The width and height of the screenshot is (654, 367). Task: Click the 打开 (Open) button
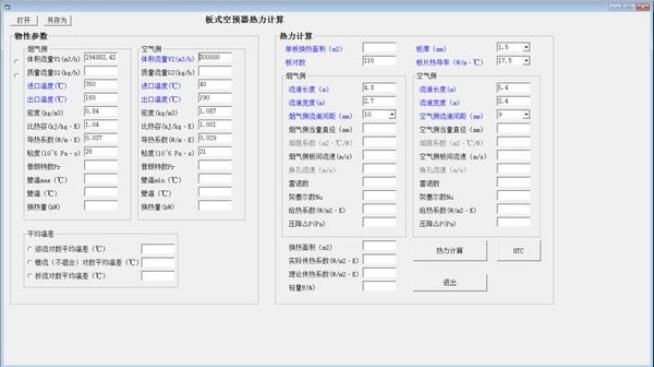[24, 20]
